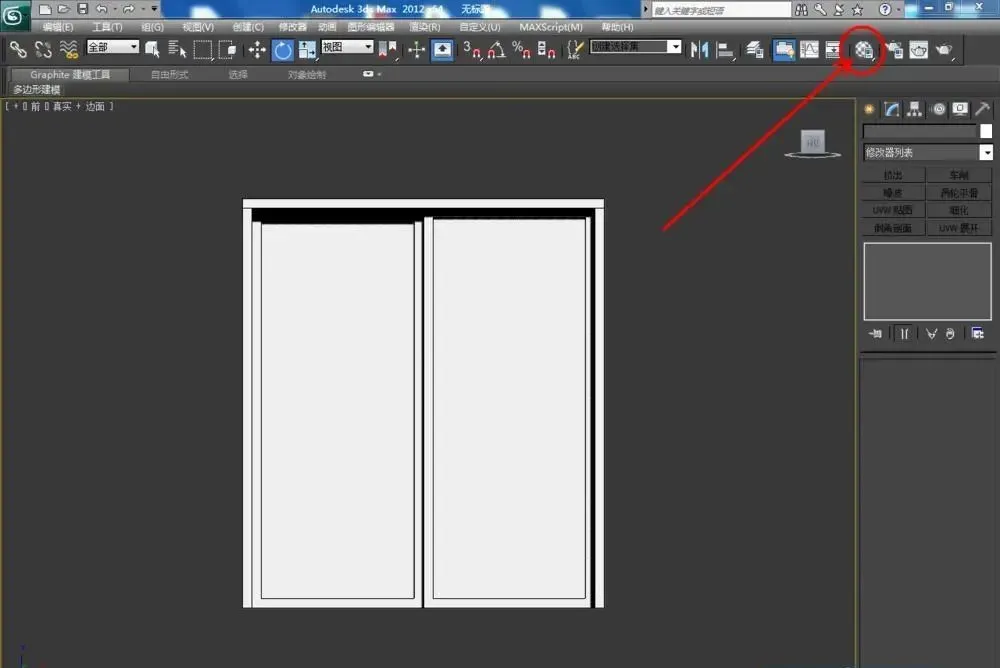Click the Mirror tool icon
This screenshot has height=668, width=1000.
tap(699, 50)
